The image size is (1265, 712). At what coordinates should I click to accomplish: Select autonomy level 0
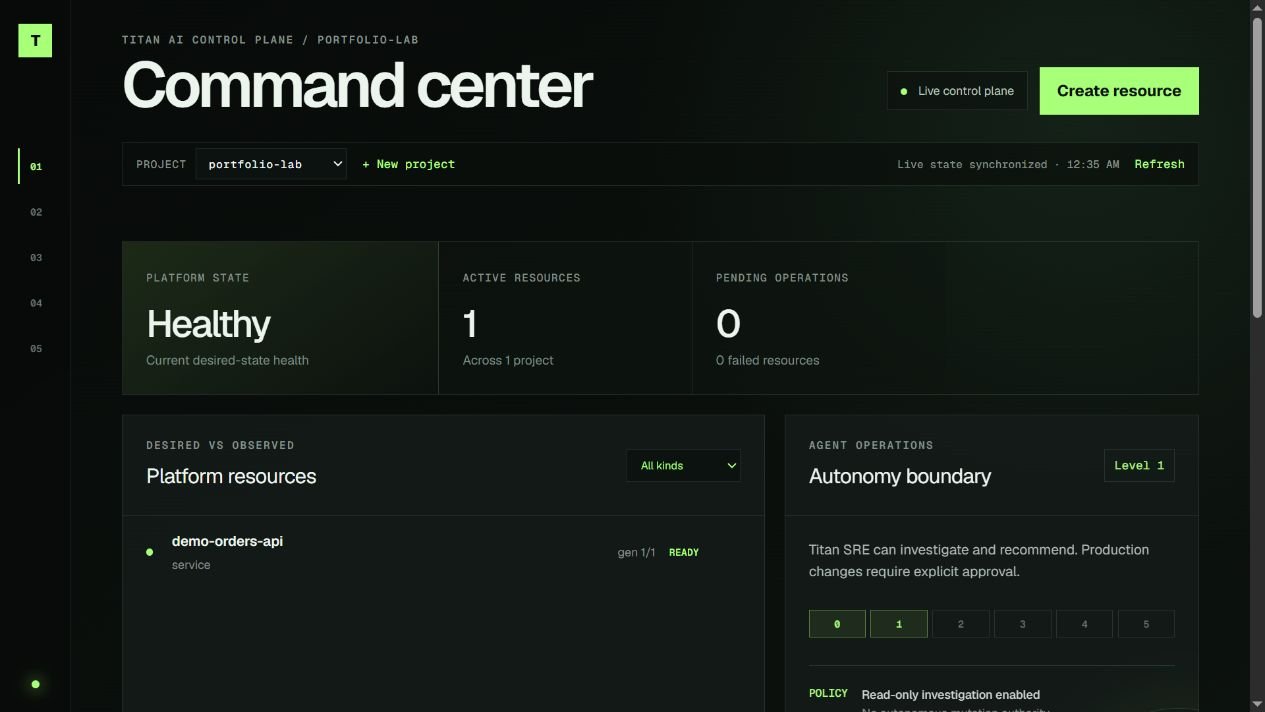pyautogui.click(x=837, y=624)
